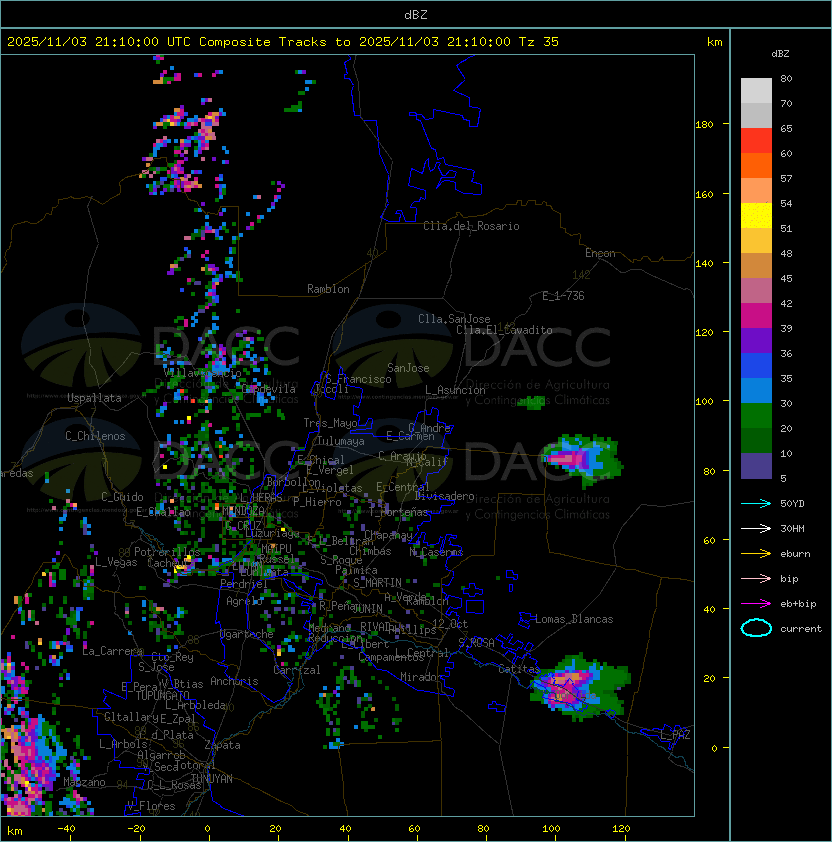The height and width of the screenshot is (842, 832).
Task: Select the slate 5–10 dBZ color band
Action: [756, 466]
